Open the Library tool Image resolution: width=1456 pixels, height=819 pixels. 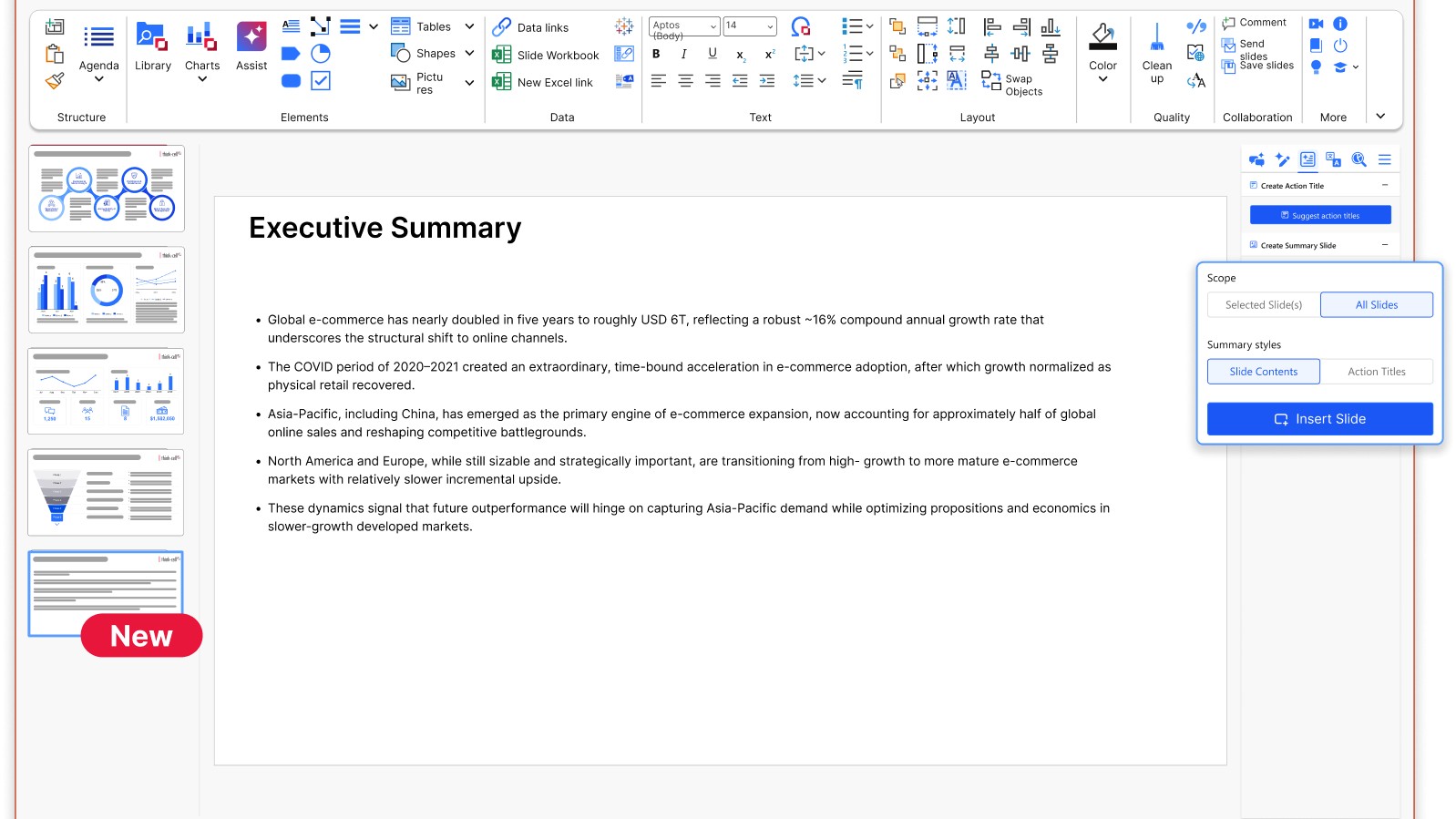point(152,46)
